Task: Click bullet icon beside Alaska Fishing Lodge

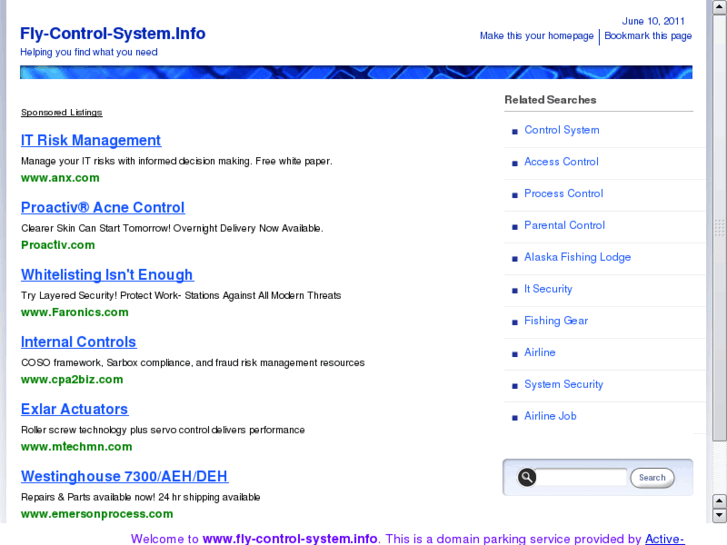Action: (515, 259)
